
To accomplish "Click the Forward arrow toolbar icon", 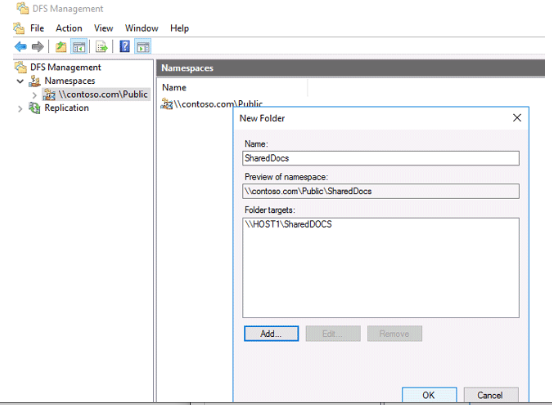I will tap(37, 46).
